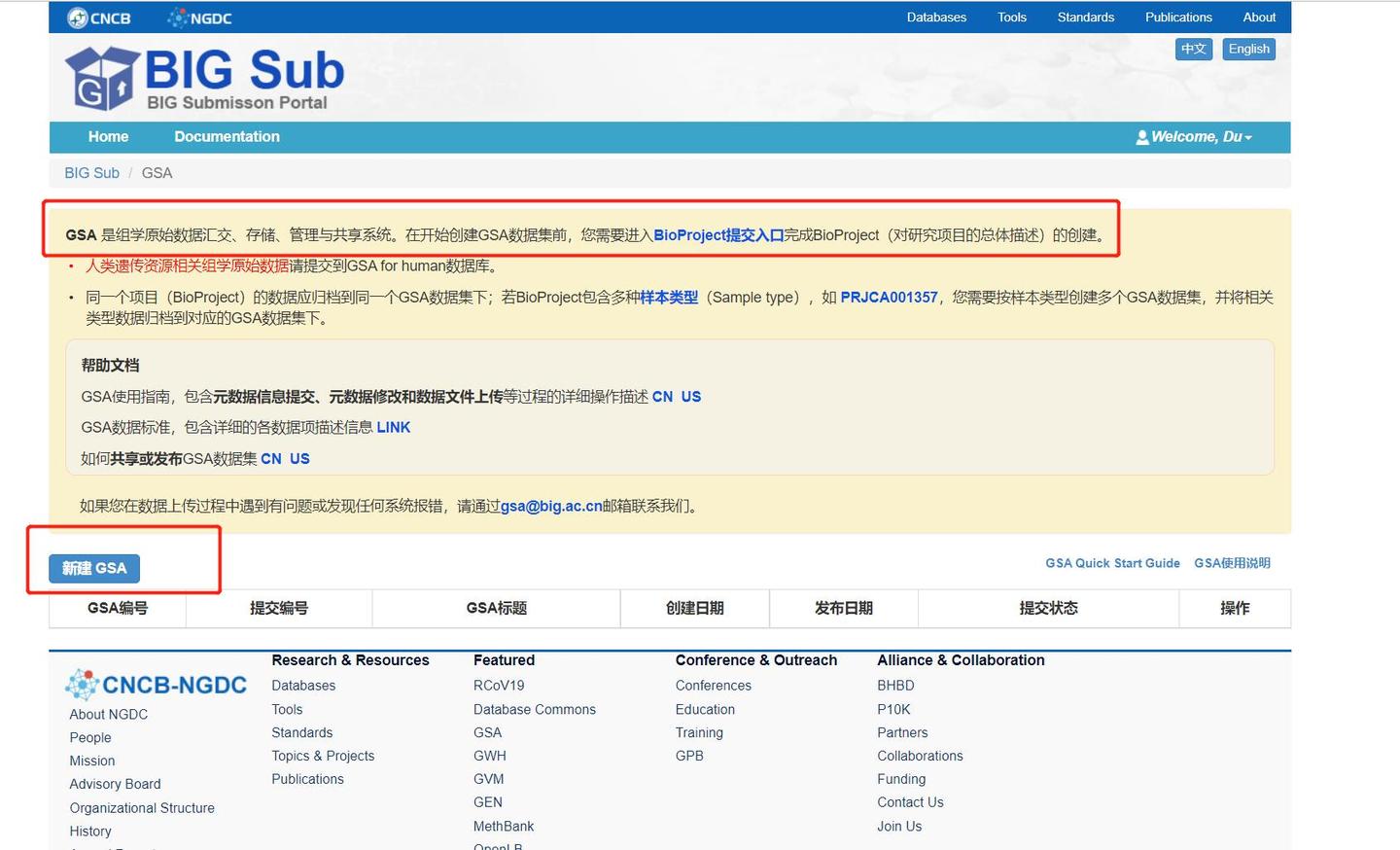Open the 人类遗传资源相关组学原始数据 link
Screen dimensions: 1400x850
(x=188, y=266)
